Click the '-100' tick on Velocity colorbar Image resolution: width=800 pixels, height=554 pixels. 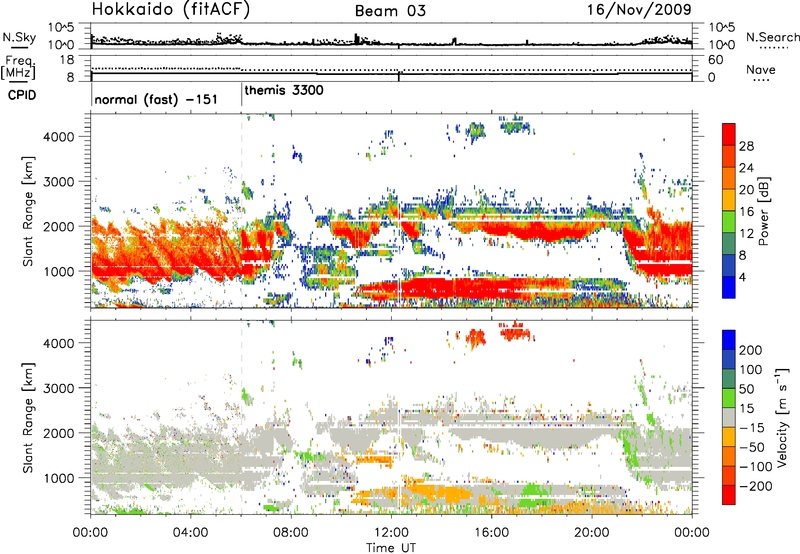tap(755, 467)
